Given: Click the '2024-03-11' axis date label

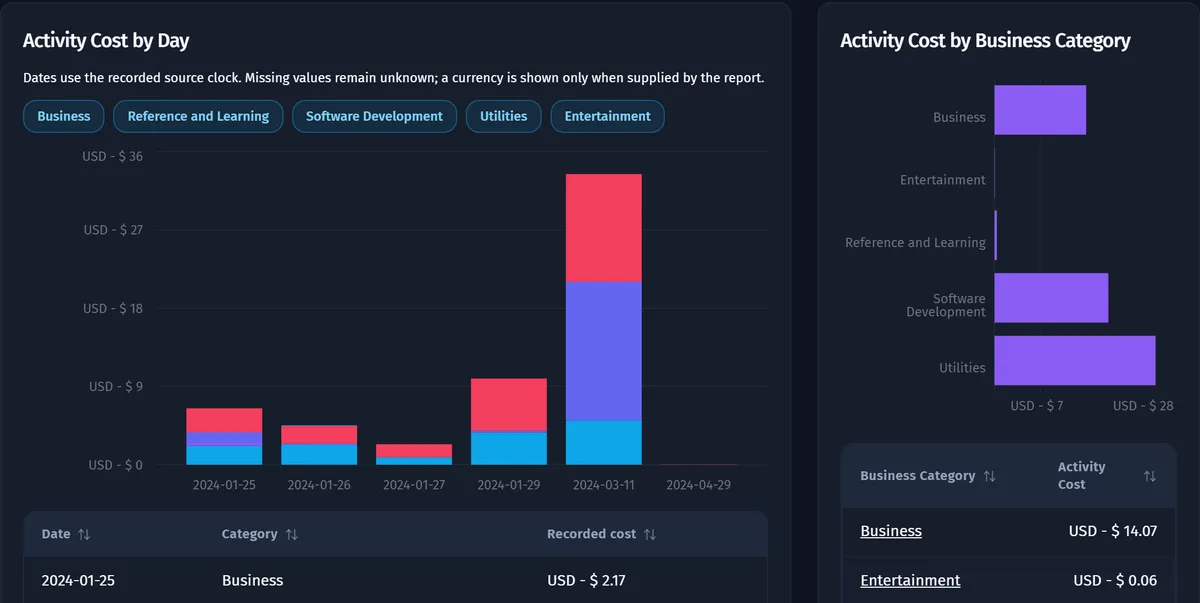Looking at the screenshot, I should coord(604,485).
